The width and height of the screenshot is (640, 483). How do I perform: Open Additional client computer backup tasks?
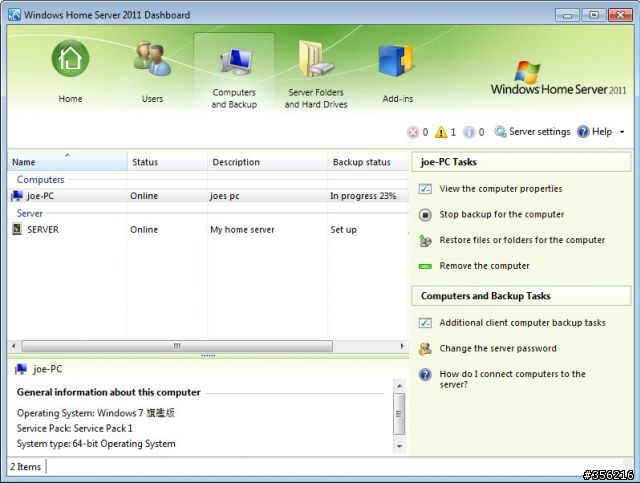[x=522, y=323]
